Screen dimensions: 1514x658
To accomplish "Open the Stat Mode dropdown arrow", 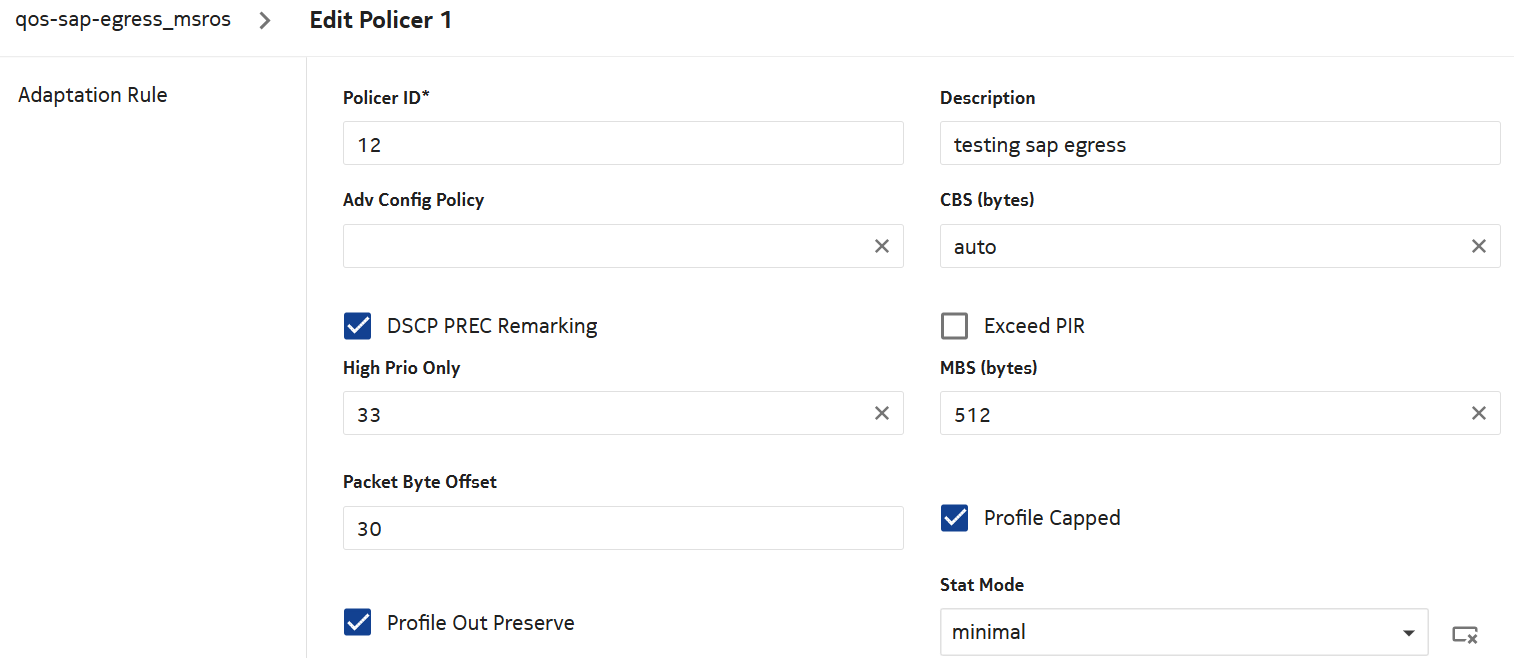I will tap(1408, 633).
